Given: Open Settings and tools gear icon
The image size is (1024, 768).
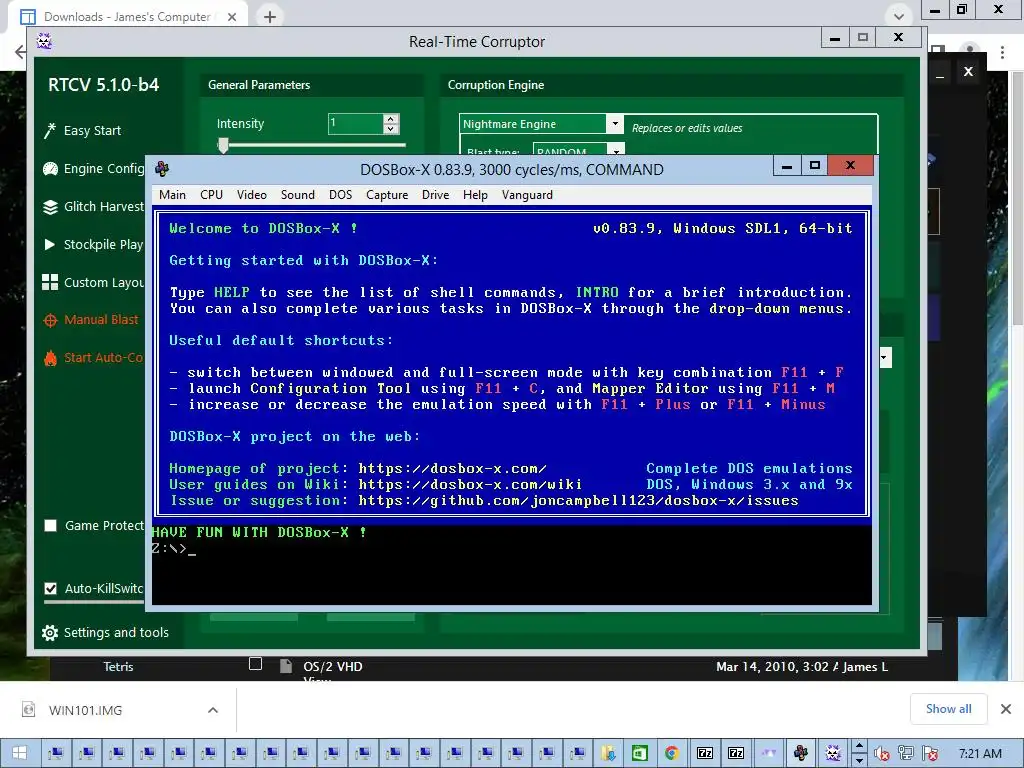Looking at the screenshot, I should (x=50, y=633).
